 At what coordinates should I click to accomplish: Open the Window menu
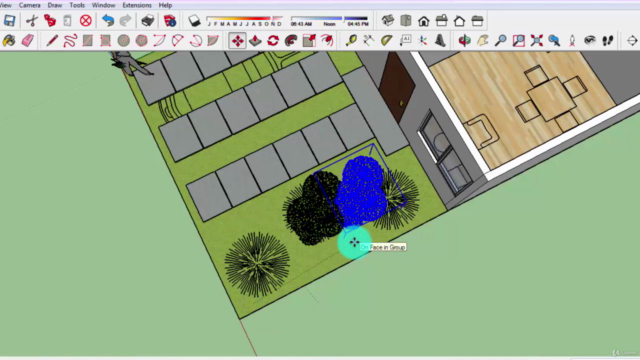pos(103,5)
